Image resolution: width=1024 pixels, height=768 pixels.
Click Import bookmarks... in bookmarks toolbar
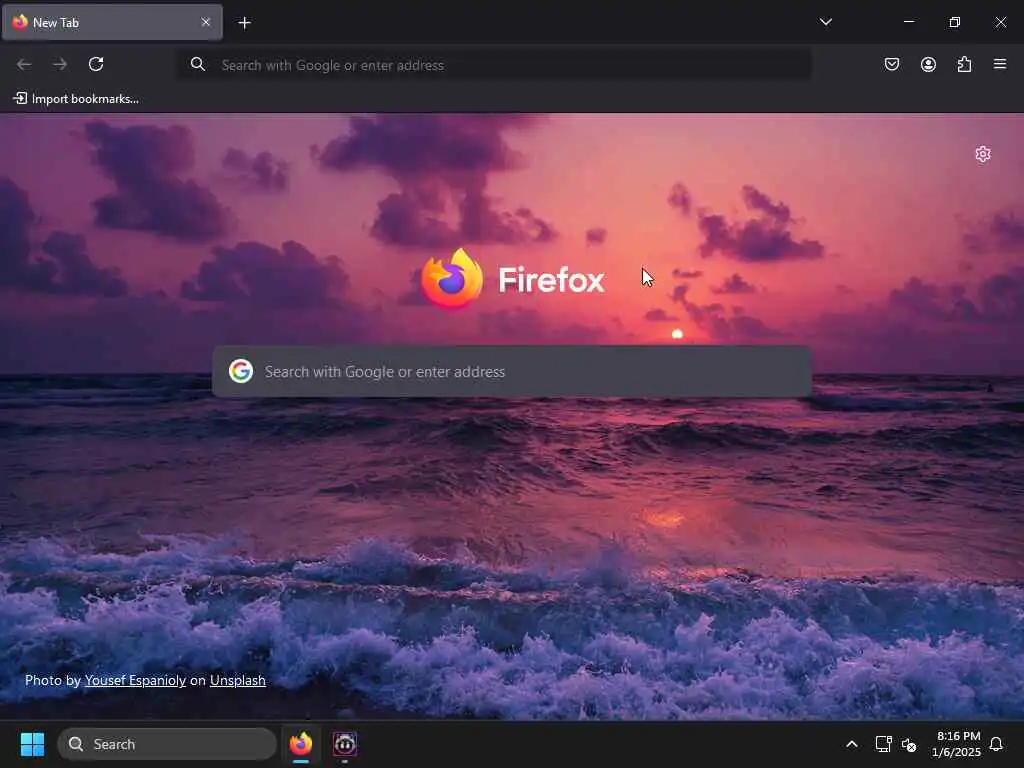coord(76,99)
